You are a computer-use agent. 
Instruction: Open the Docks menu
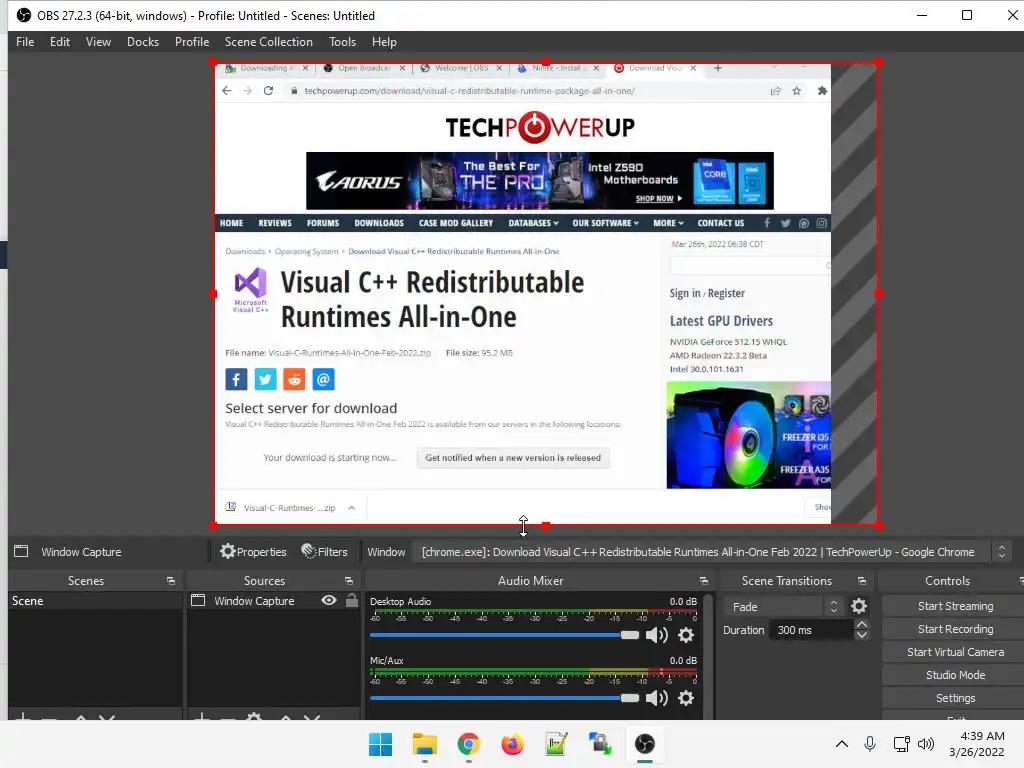point(143,42)
